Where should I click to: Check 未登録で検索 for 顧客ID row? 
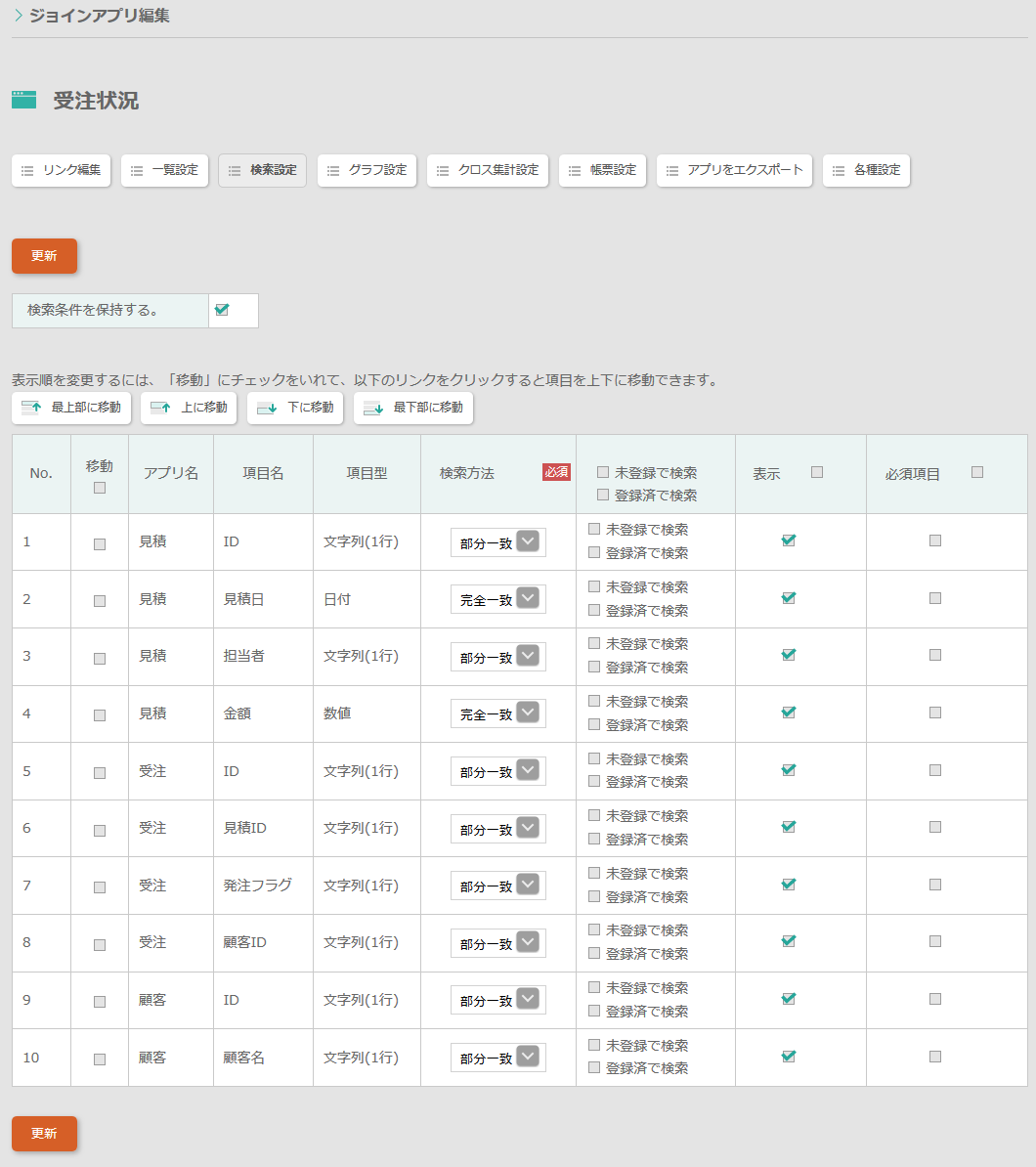tap(594, 929)
